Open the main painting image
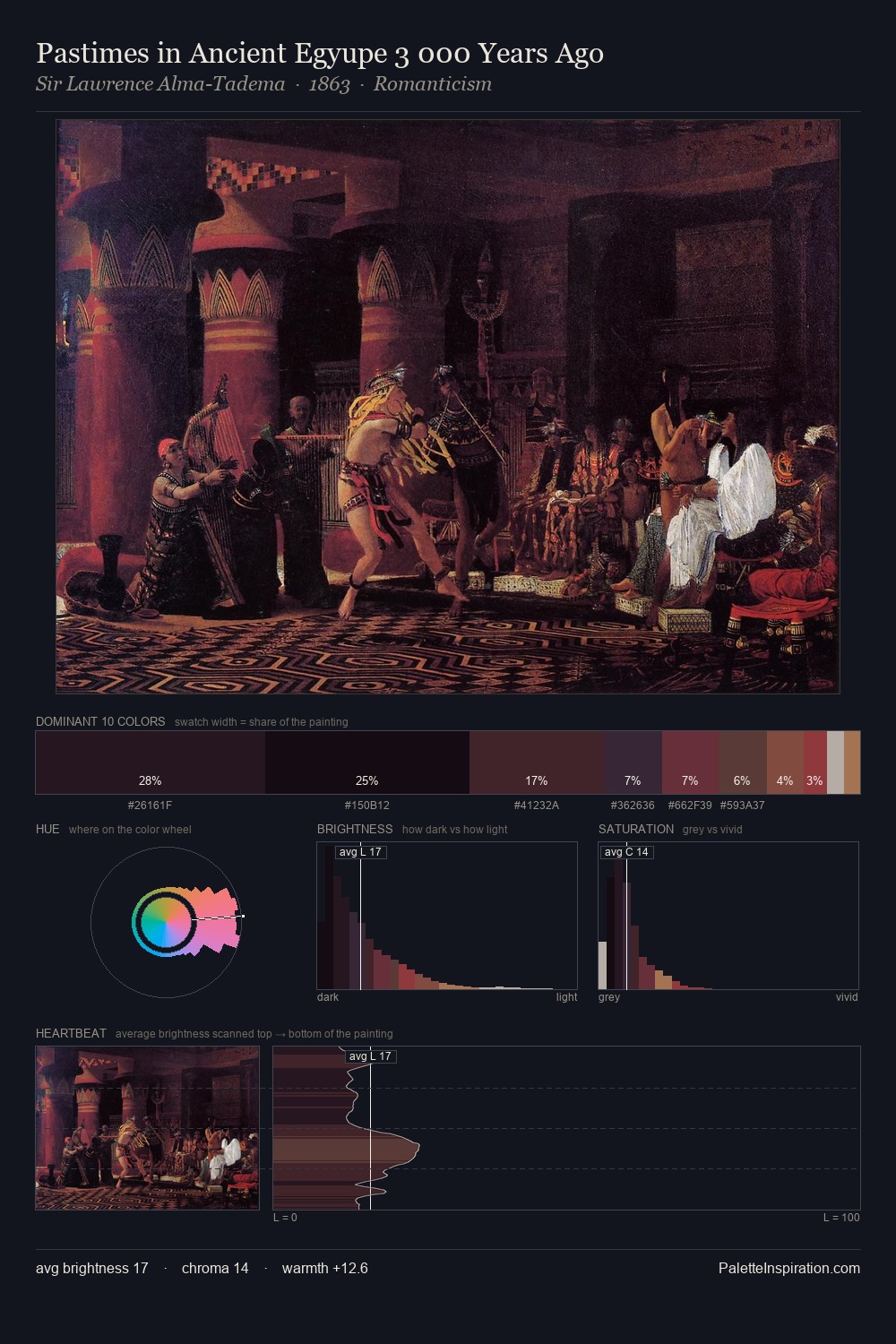Image resolution: width=896 pixels, height=1344 pixels. pyautogui.click(x=448, y=407)
